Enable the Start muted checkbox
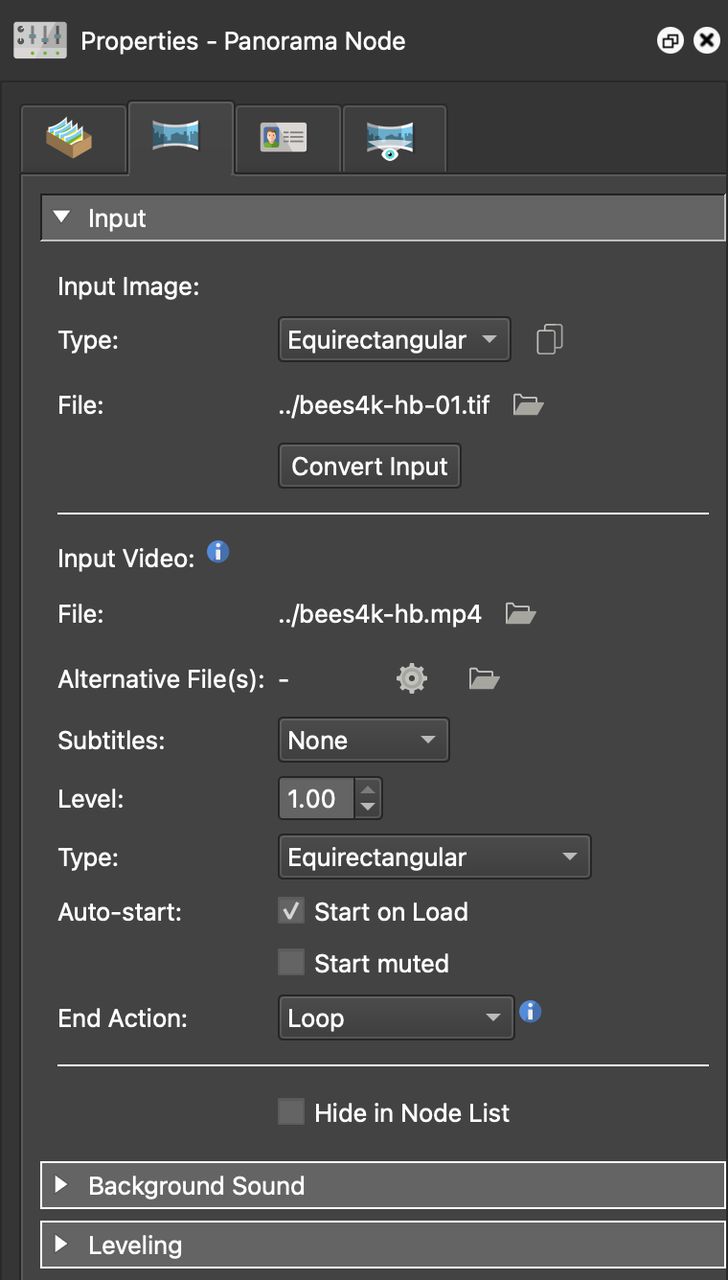This screenshot has width=728, height=1280. coord(291,963)
